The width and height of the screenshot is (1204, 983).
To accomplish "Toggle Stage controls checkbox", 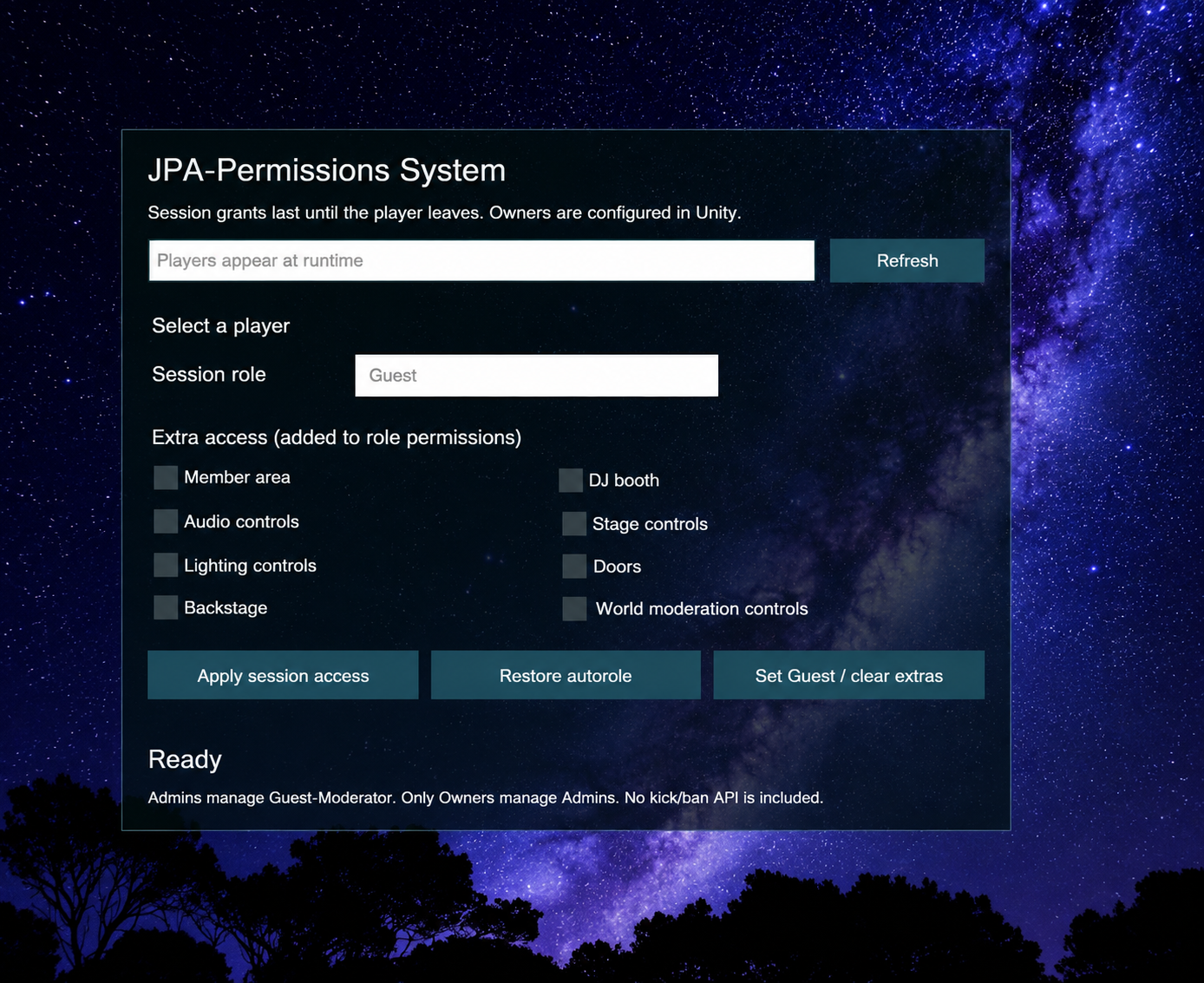I will click(x=574, y=523).
